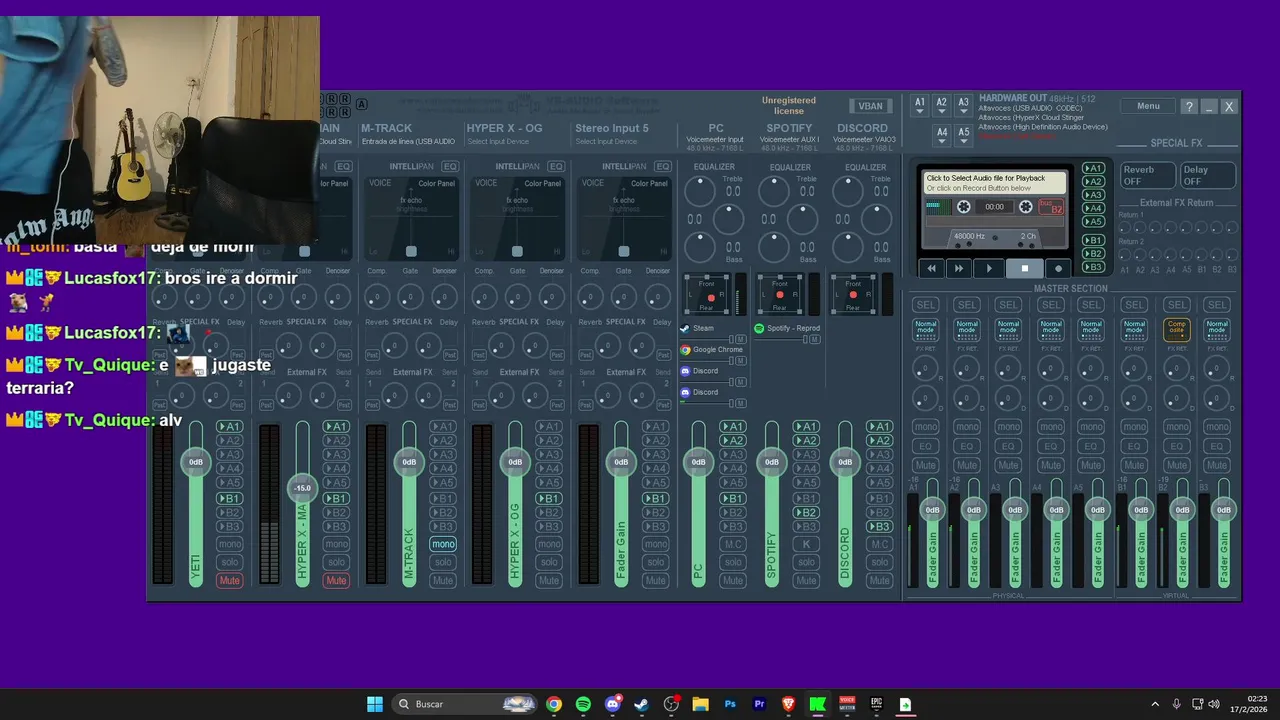The image size is (1280, 720).
Task: Click the SPOTIFY strip fader knob
Action: pos(772,462)
